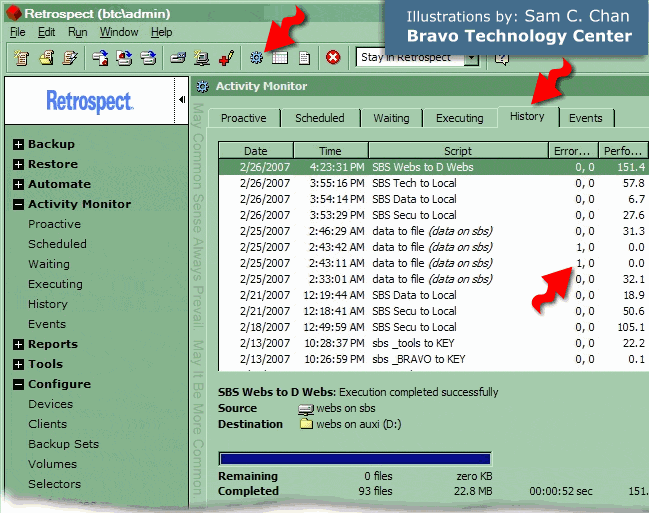Screen dimensions: 649x513
Task: Expand the Reports tree node
Action: point(18,344)
